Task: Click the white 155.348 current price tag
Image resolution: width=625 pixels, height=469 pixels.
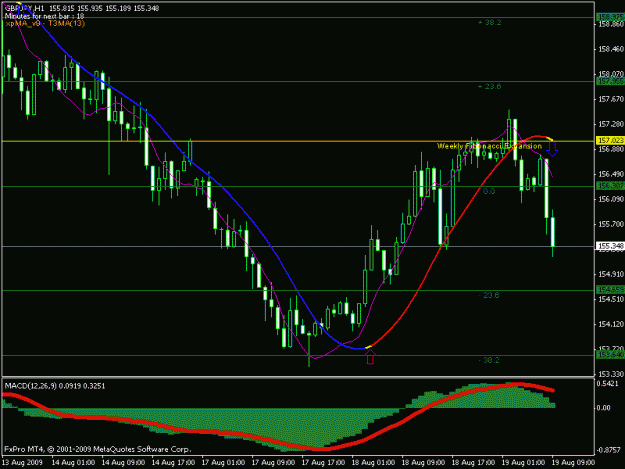Action: [610, 246]
